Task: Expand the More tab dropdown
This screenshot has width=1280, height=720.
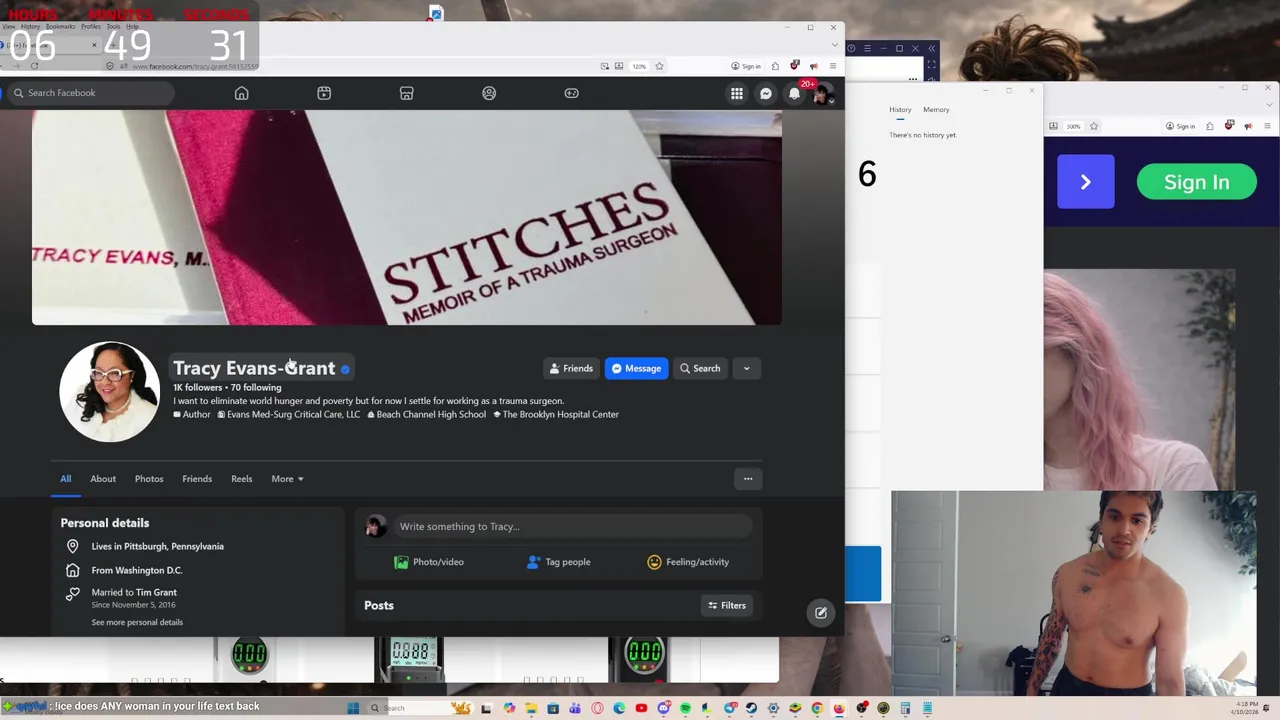Action: point(287,479)
